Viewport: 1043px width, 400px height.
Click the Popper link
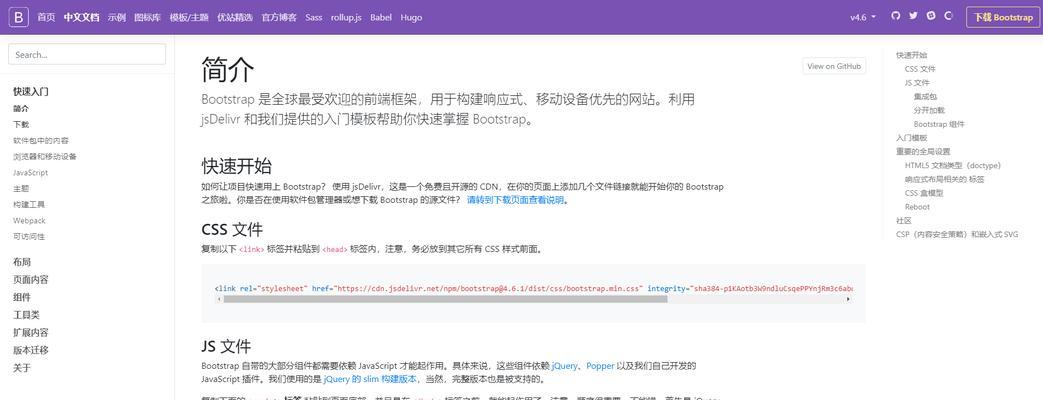click(x=601, y=365)
